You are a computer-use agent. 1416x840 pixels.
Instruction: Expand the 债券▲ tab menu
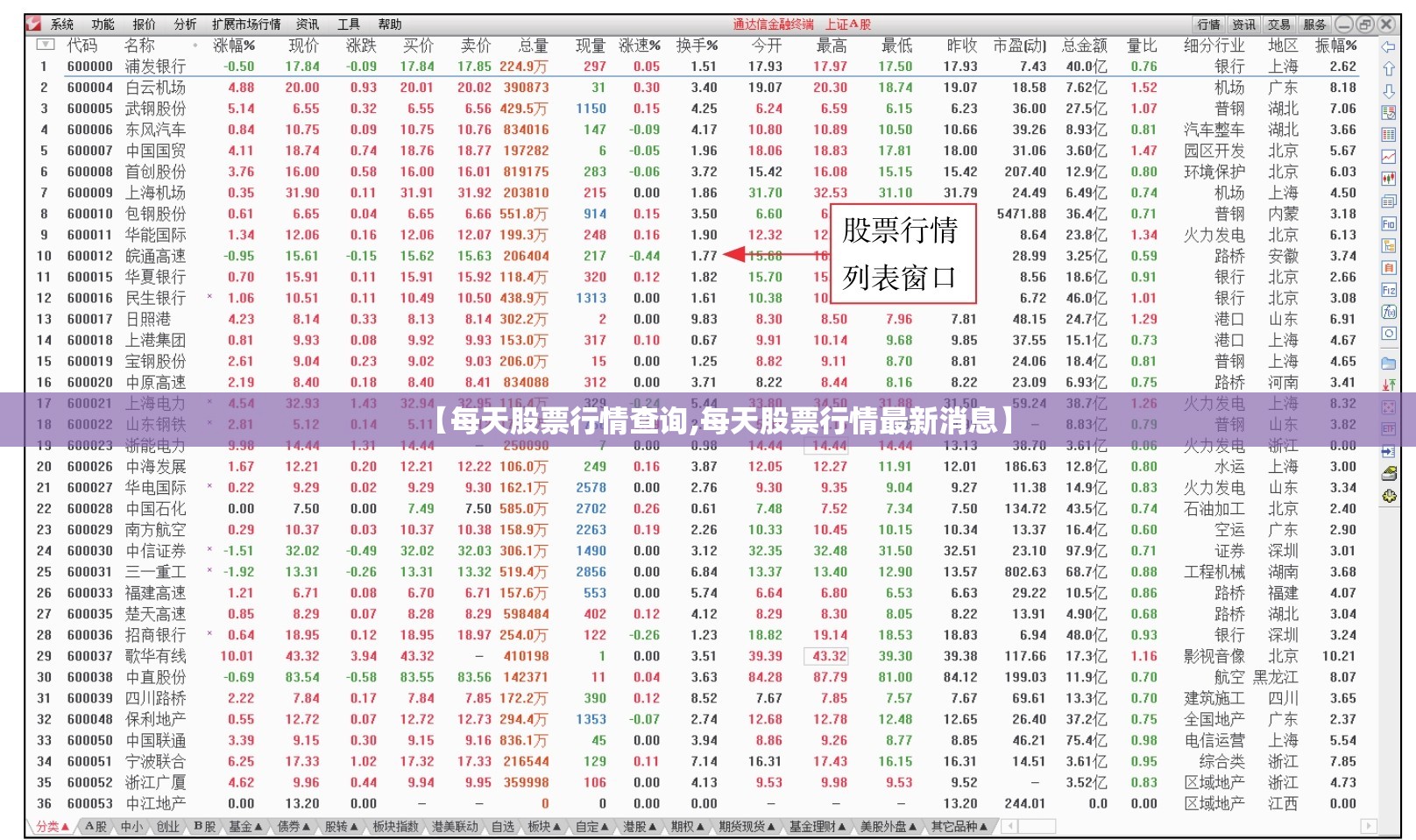[x=294, y=826]
